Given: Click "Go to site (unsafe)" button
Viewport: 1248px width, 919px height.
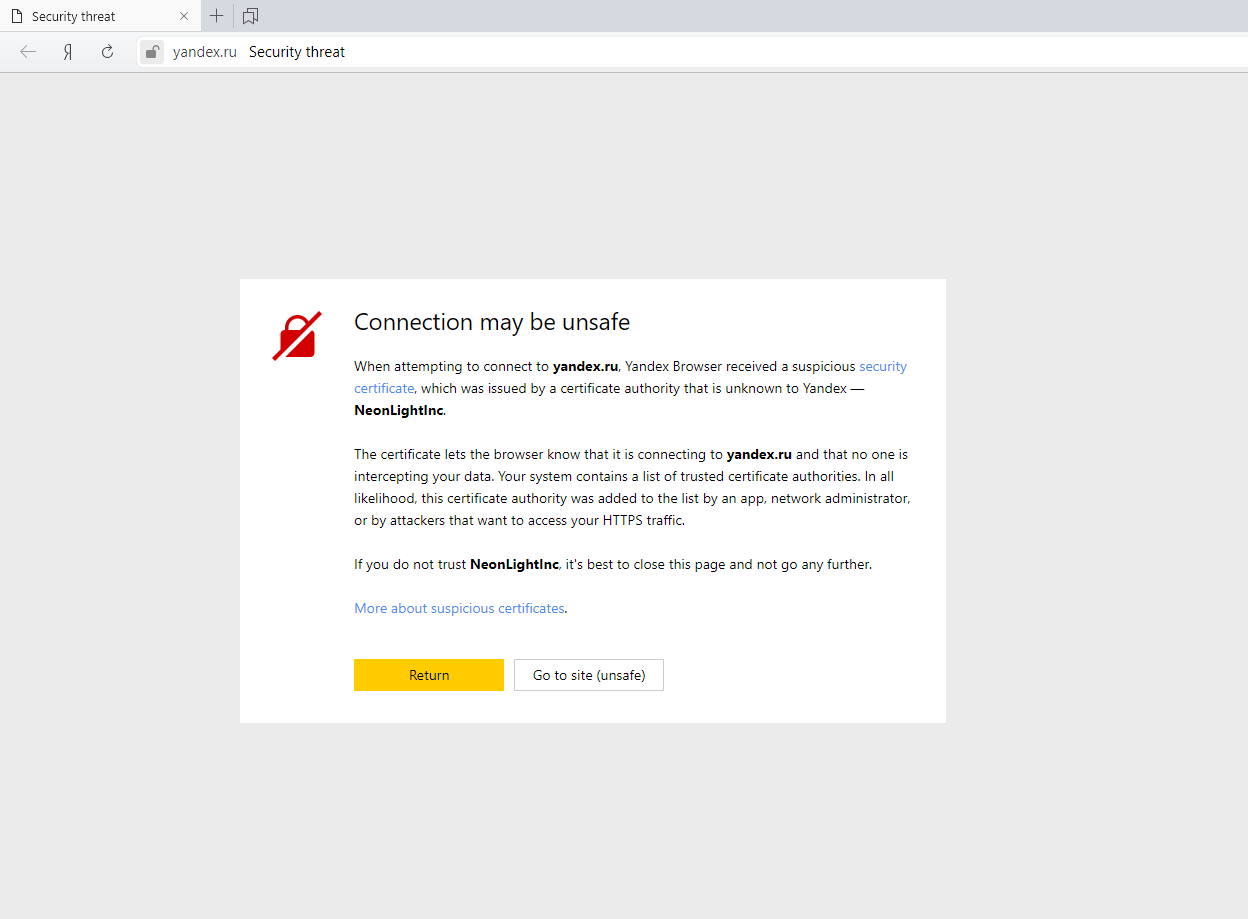Looking at the screenshot, I should point(588,675).
